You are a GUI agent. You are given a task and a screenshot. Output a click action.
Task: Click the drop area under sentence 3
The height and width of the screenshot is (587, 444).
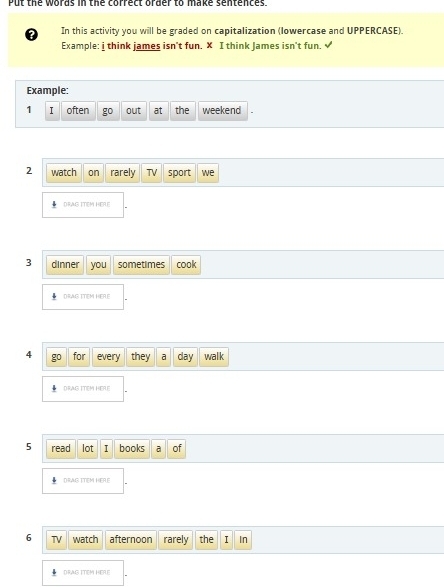click(83, 297)
